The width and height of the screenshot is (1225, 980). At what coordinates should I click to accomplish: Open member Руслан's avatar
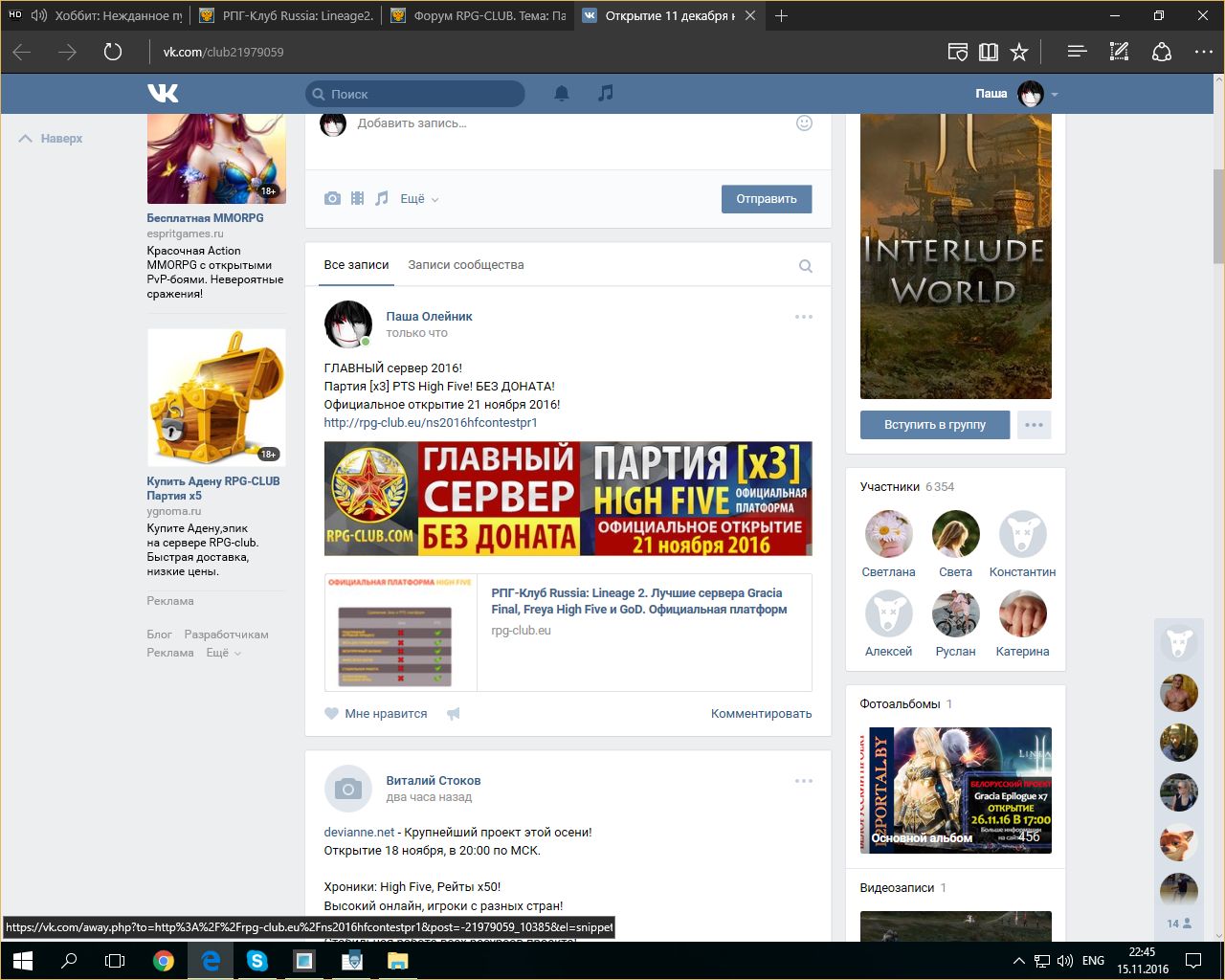point(955,613)
